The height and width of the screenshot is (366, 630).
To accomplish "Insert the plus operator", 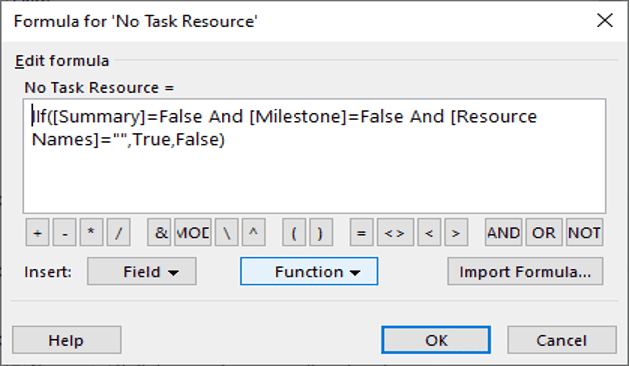I will 37,232.
